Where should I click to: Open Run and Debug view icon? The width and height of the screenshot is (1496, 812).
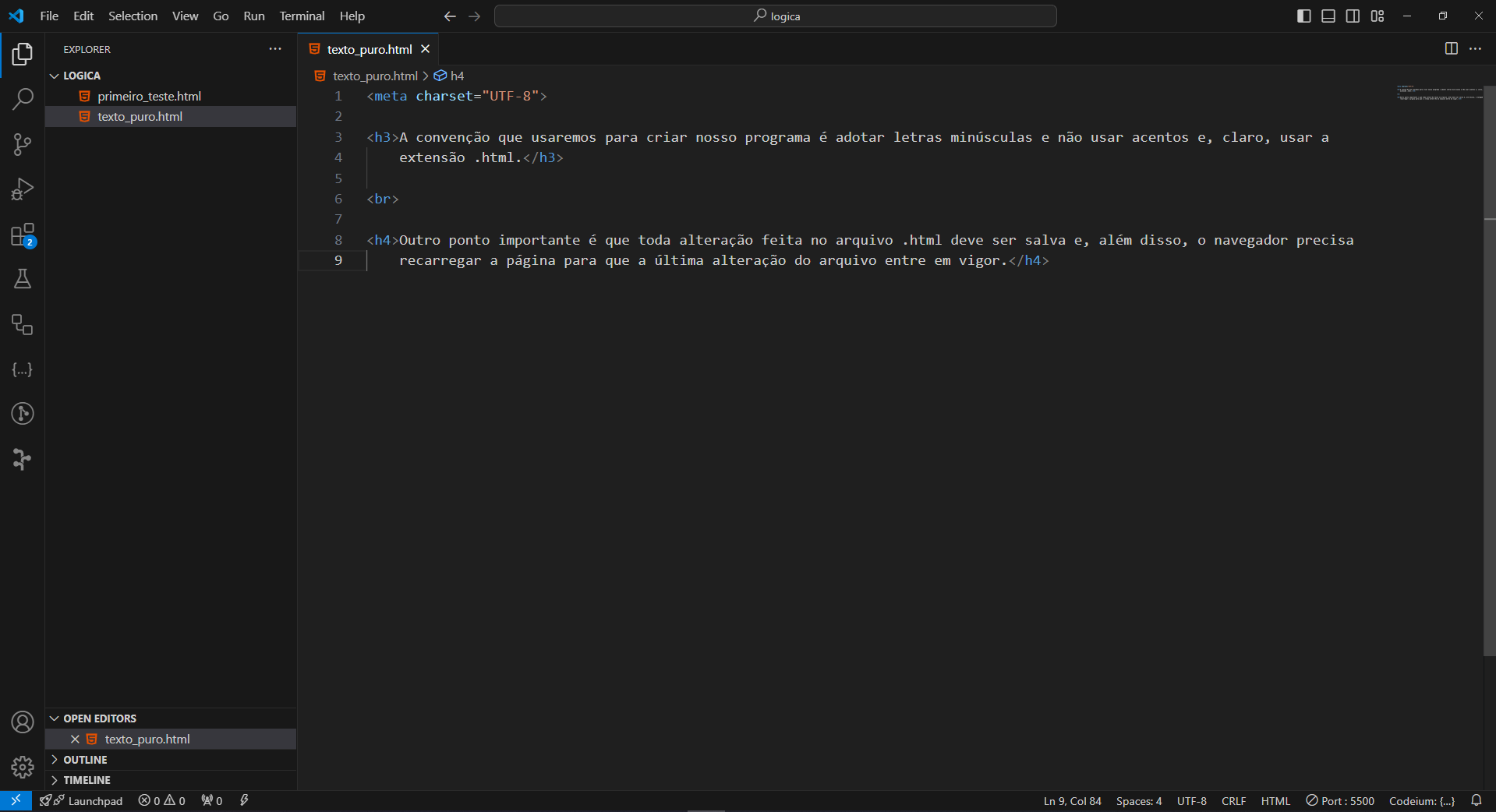23,189
